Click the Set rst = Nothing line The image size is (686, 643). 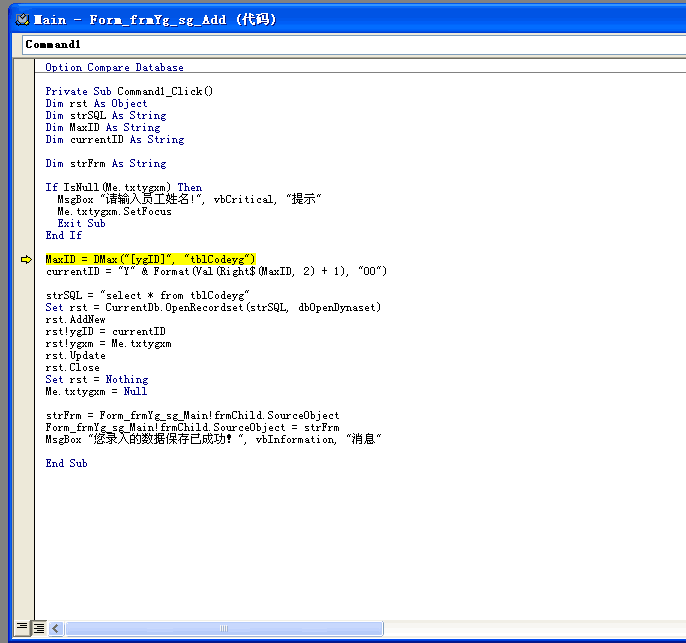[97, 380]
